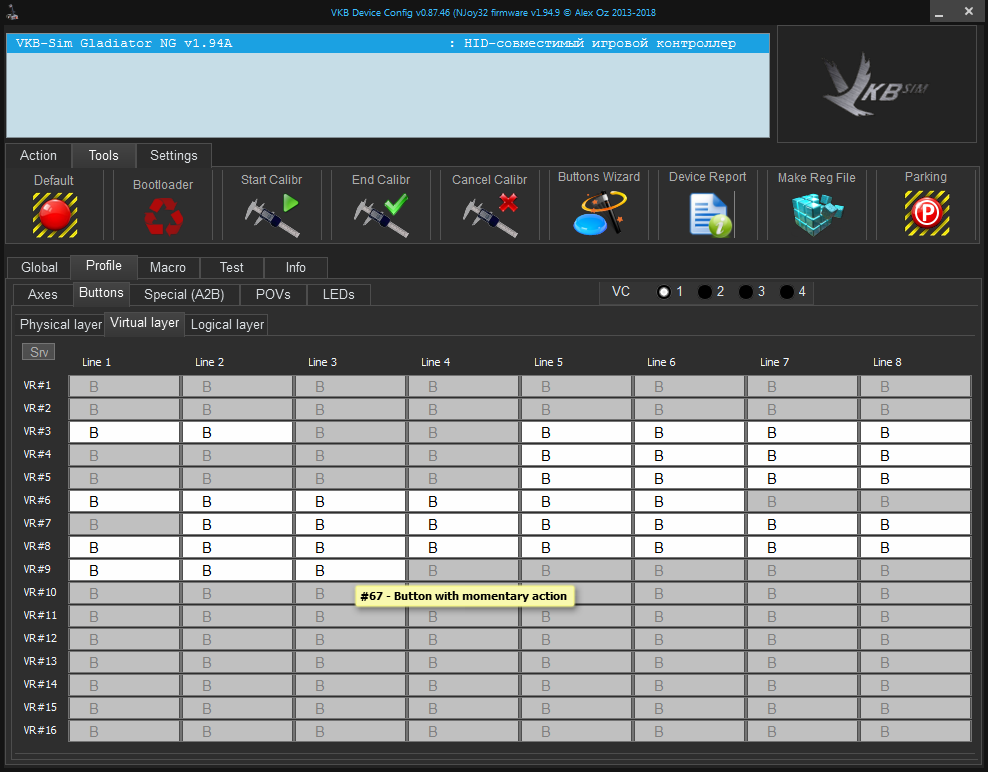988x772 pixels.
Task: Click the Parking icon
Action: tap(926, 214)
